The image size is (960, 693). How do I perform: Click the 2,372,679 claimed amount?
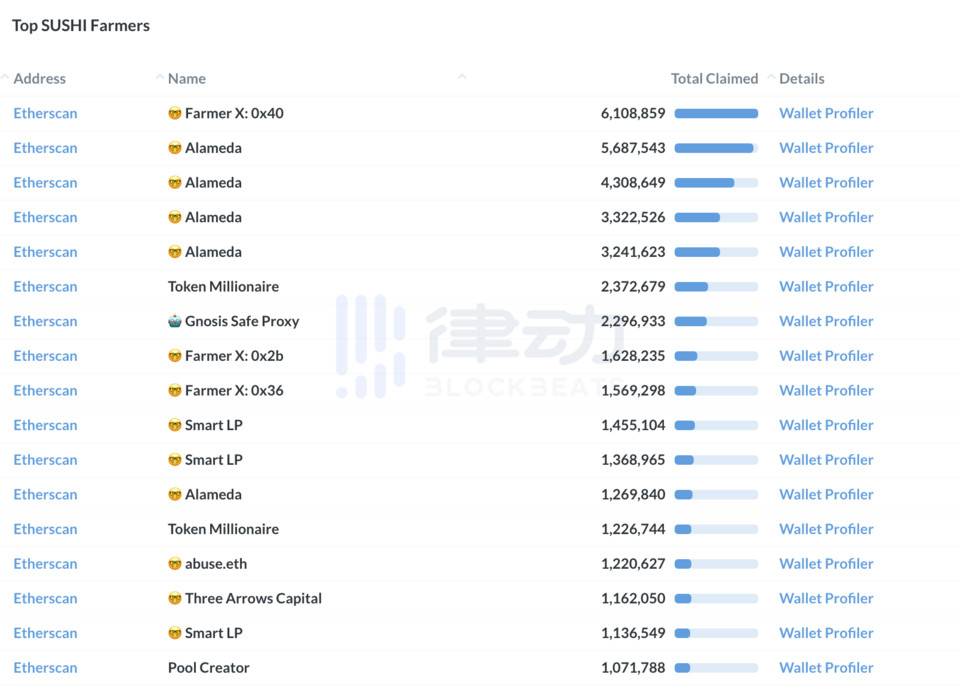(x=633, y=287)
